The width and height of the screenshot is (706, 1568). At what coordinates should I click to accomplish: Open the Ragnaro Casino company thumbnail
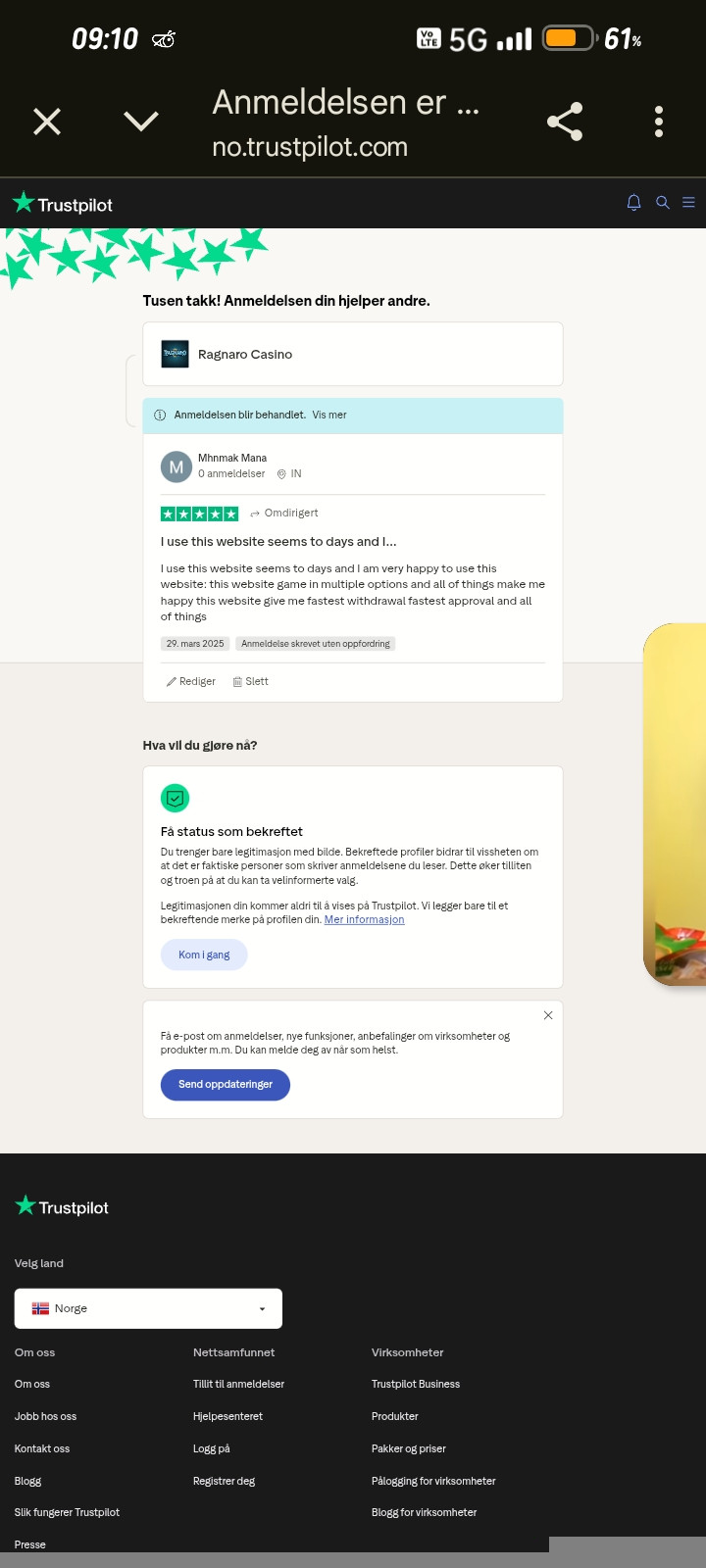pos(175,354)
